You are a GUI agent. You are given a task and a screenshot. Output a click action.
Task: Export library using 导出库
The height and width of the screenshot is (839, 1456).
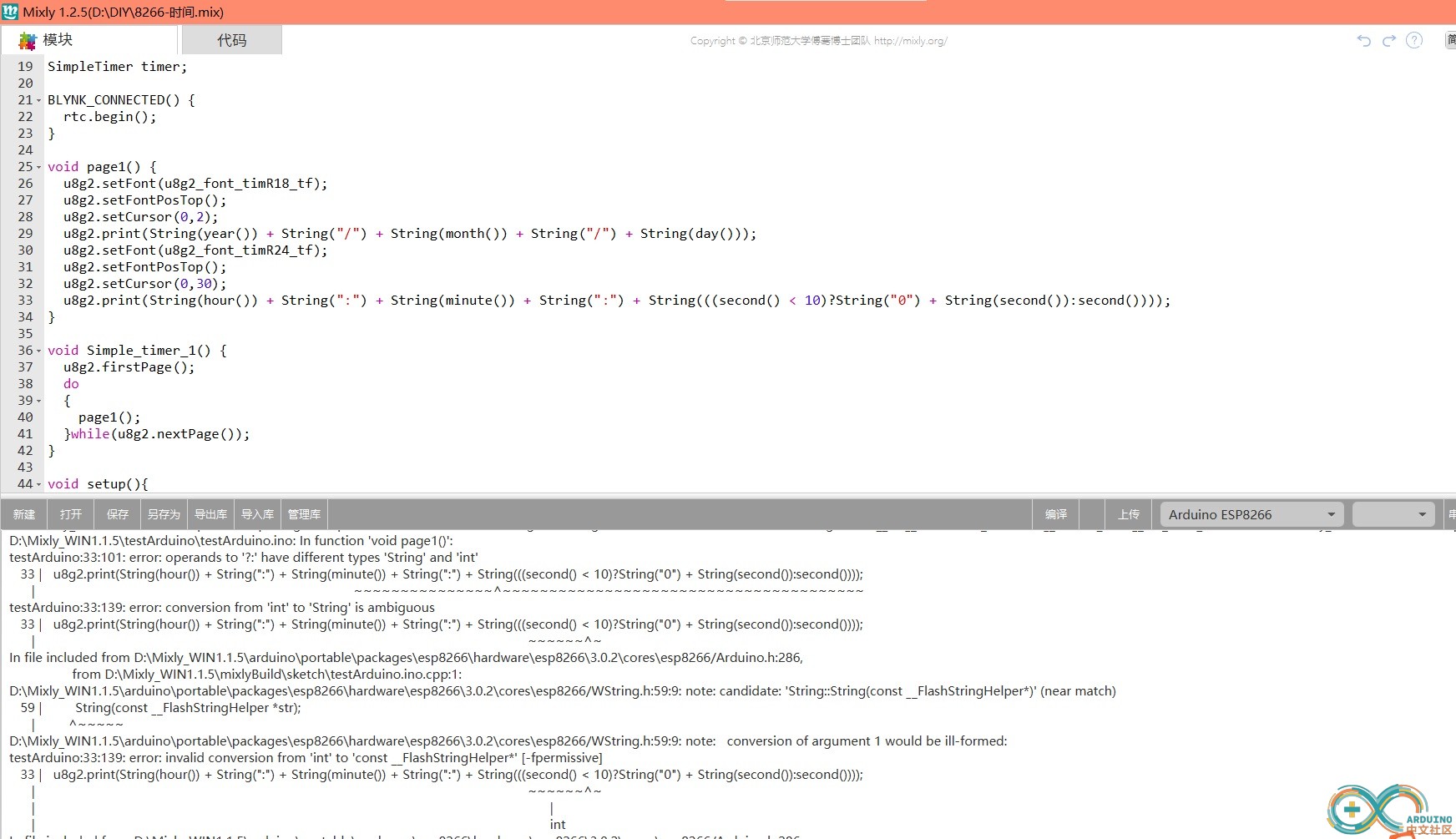coord(210,514)
